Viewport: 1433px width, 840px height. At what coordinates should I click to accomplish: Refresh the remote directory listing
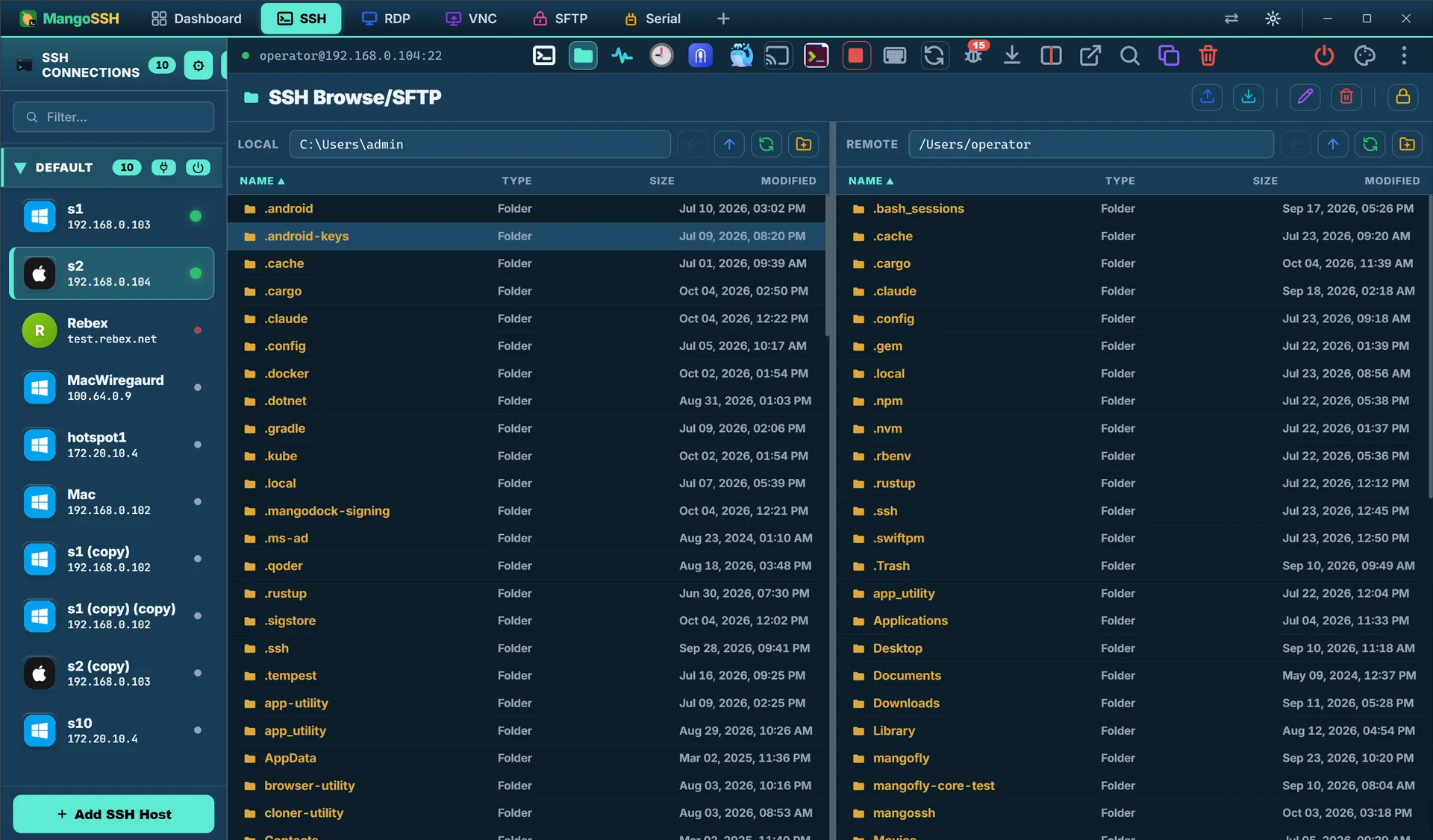click(x=1370, y=144)
